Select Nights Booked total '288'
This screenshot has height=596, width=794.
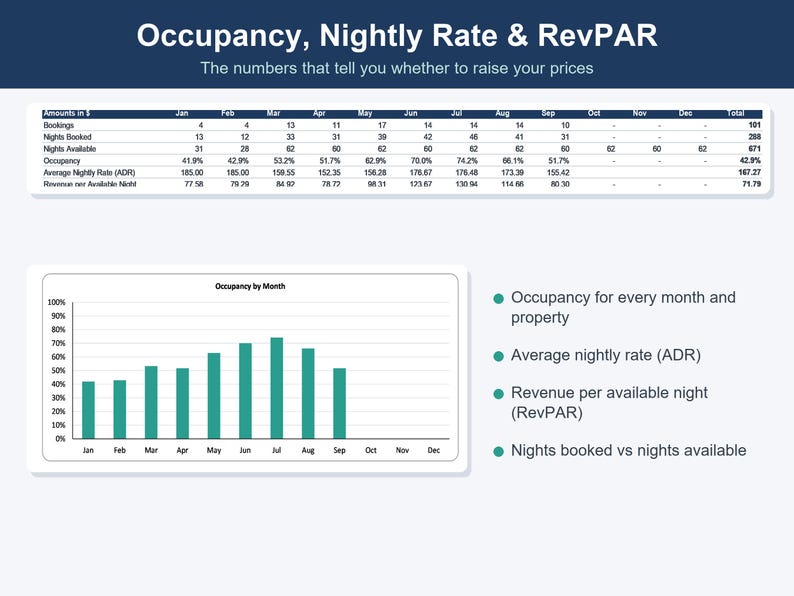(x=755, y=137)
